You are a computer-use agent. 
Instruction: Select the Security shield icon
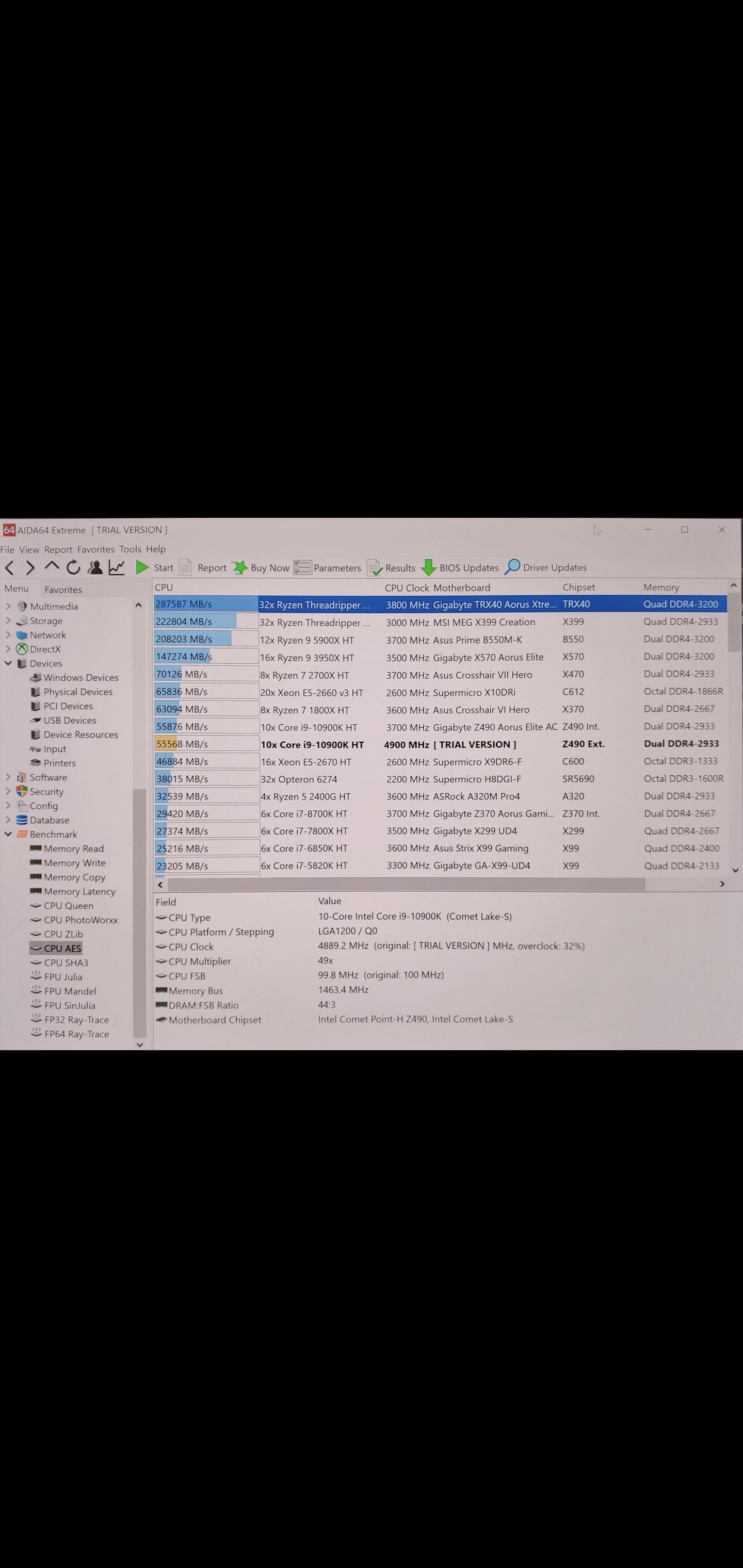22,791
